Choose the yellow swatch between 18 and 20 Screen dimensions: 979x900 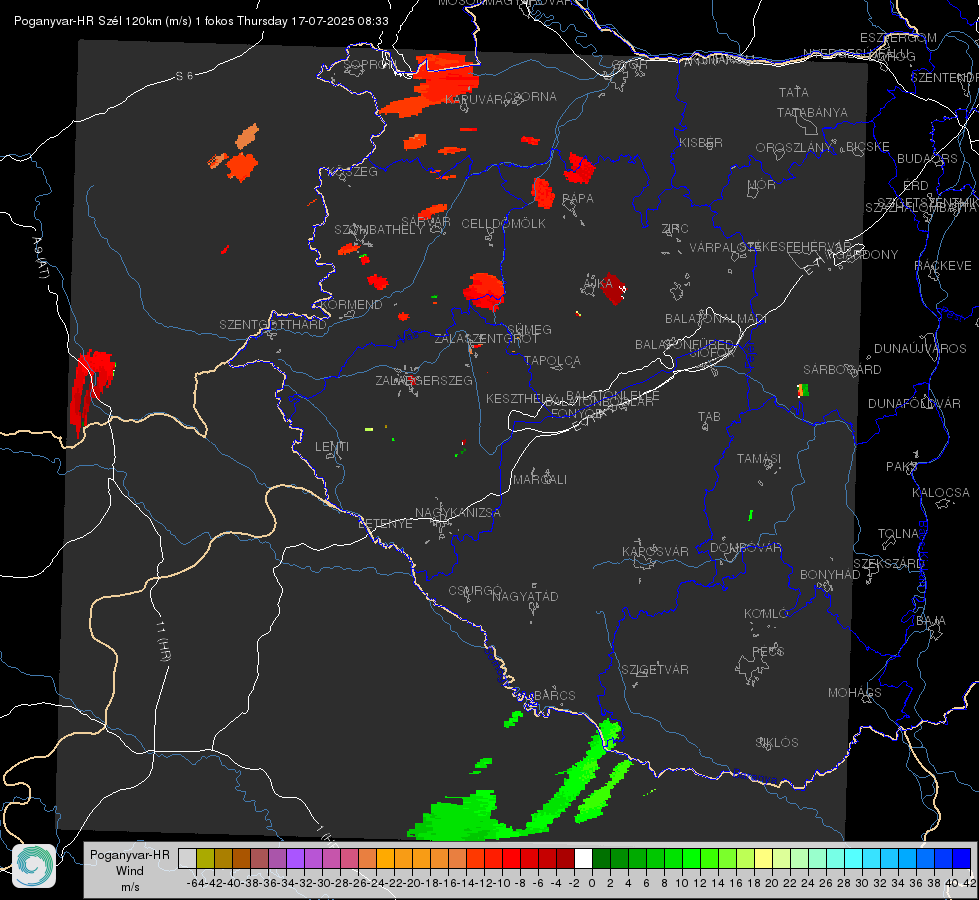pos(763,859)
